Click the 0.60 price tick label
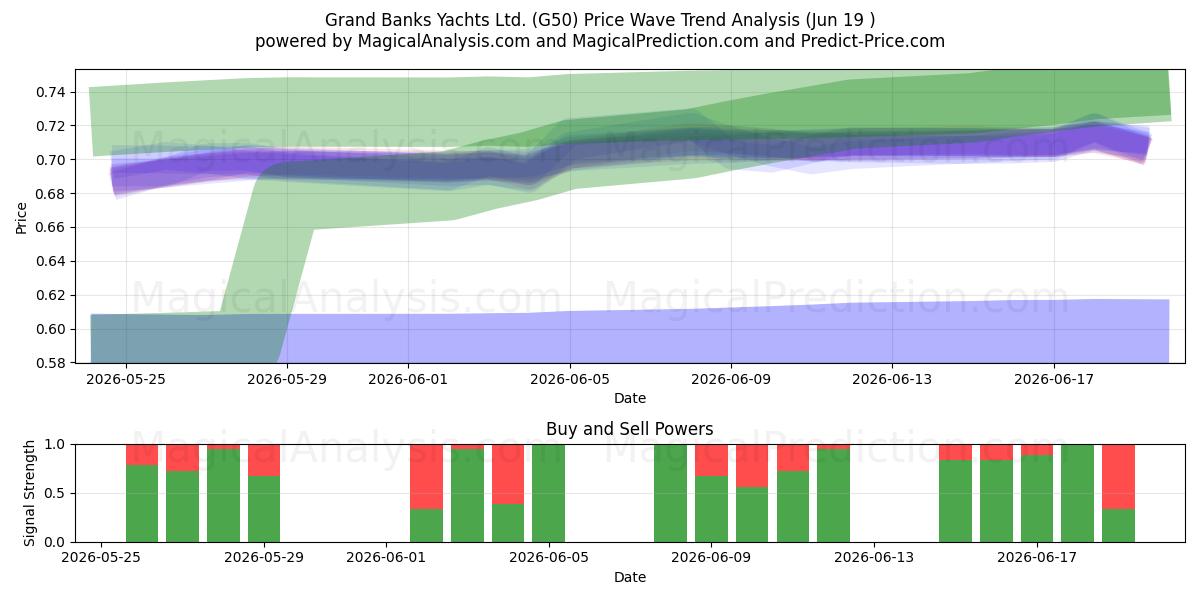Image resolution: width=1200 pixels, height=600 pixels. (x=51, y=329)
